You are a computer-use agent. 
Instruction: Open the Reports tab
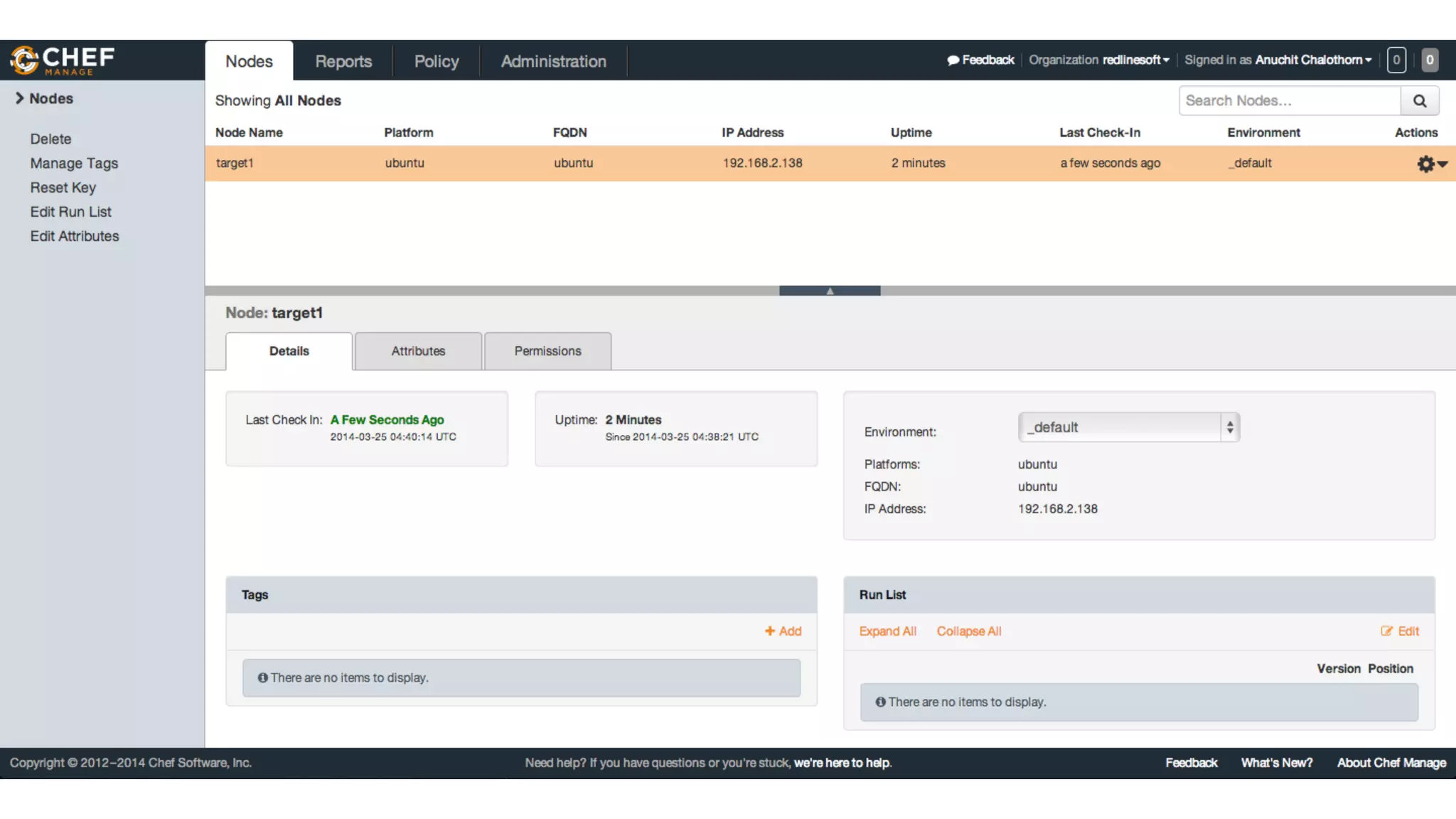pos(343,61)
